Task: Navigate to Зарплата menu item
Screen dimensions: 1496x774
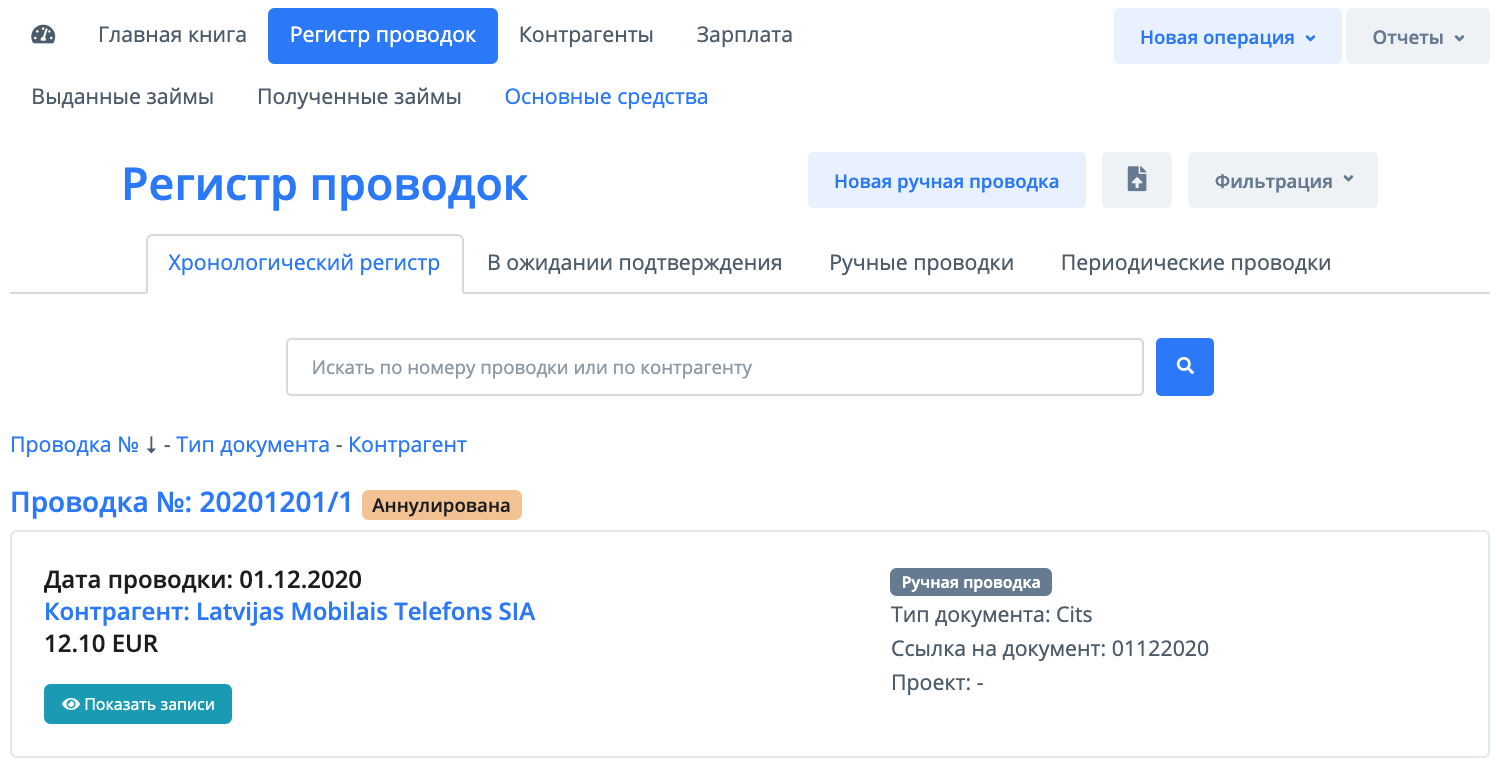Action: (x=744, y=35)
